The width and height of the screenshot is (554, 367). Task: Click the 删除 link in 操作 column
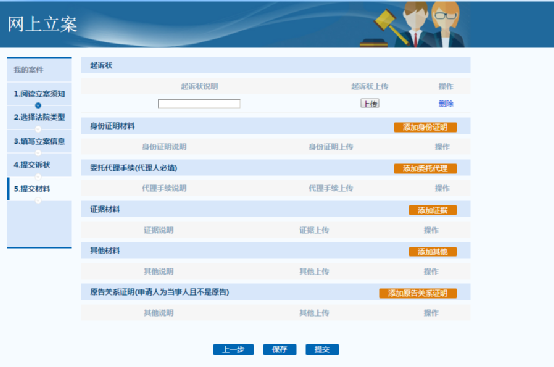[x=446, y=103]
